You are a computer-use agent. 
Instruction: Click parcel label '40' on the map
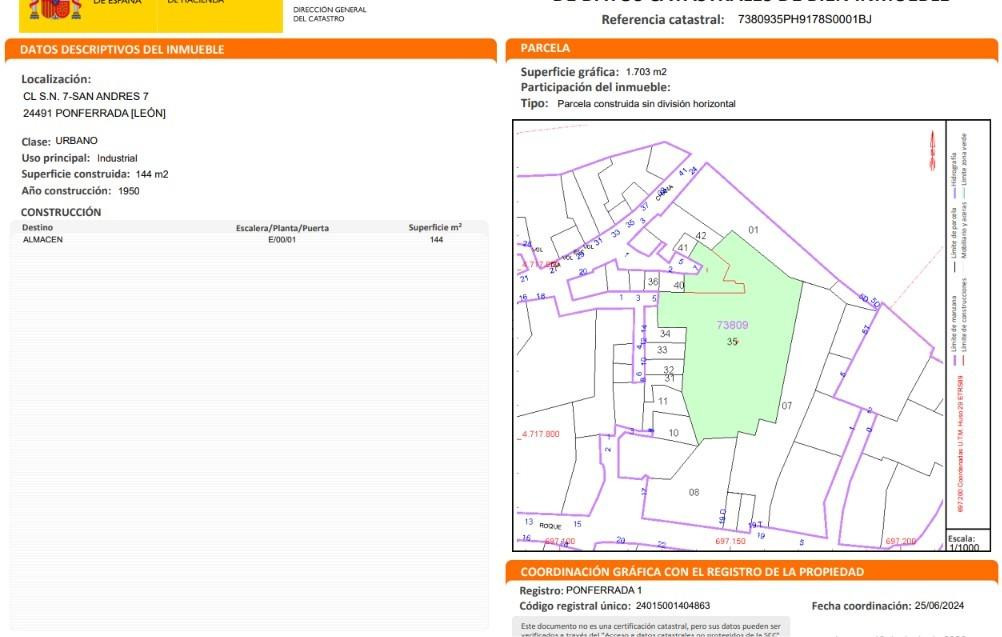click(679, 286)
